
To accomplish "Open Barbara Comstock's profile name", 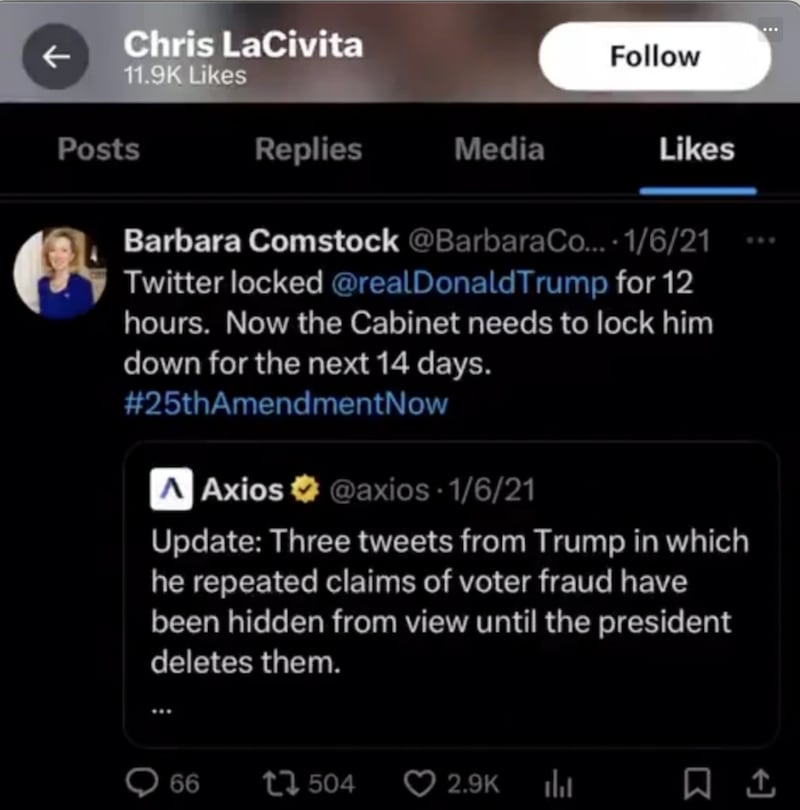I will (260, 241).
